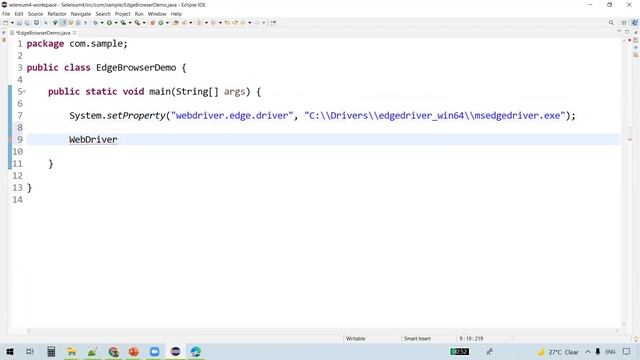This screenshot has width=640, height=360.
Task: Open the Help menu
Action: pos(176,14)
